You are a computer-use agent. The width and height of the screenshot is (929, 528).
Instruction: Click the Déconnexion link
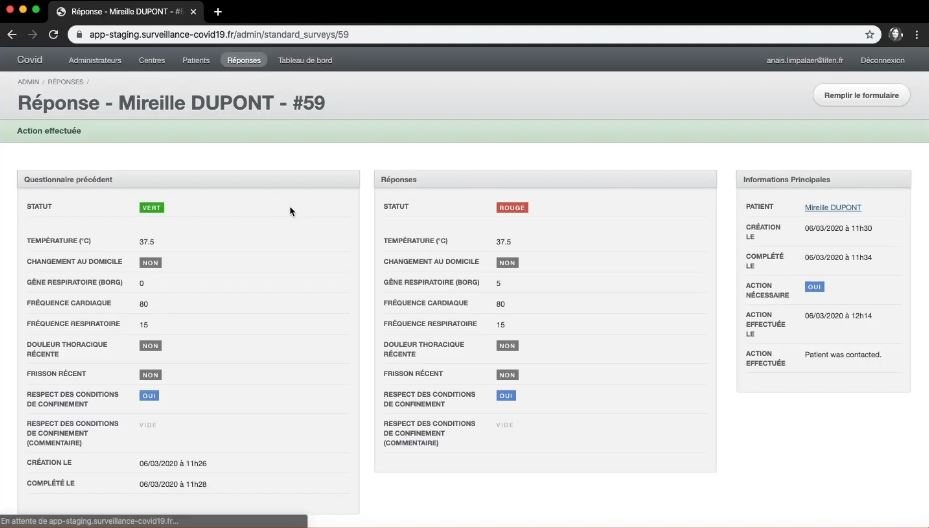882,60
